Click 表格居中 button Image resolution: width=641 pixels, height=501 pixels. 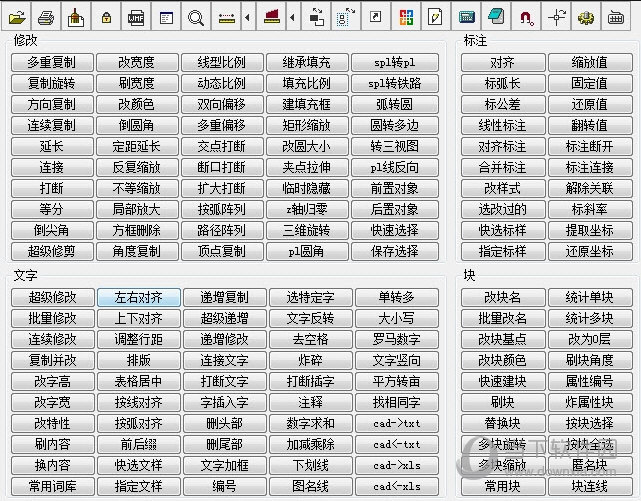pos(139,381)
